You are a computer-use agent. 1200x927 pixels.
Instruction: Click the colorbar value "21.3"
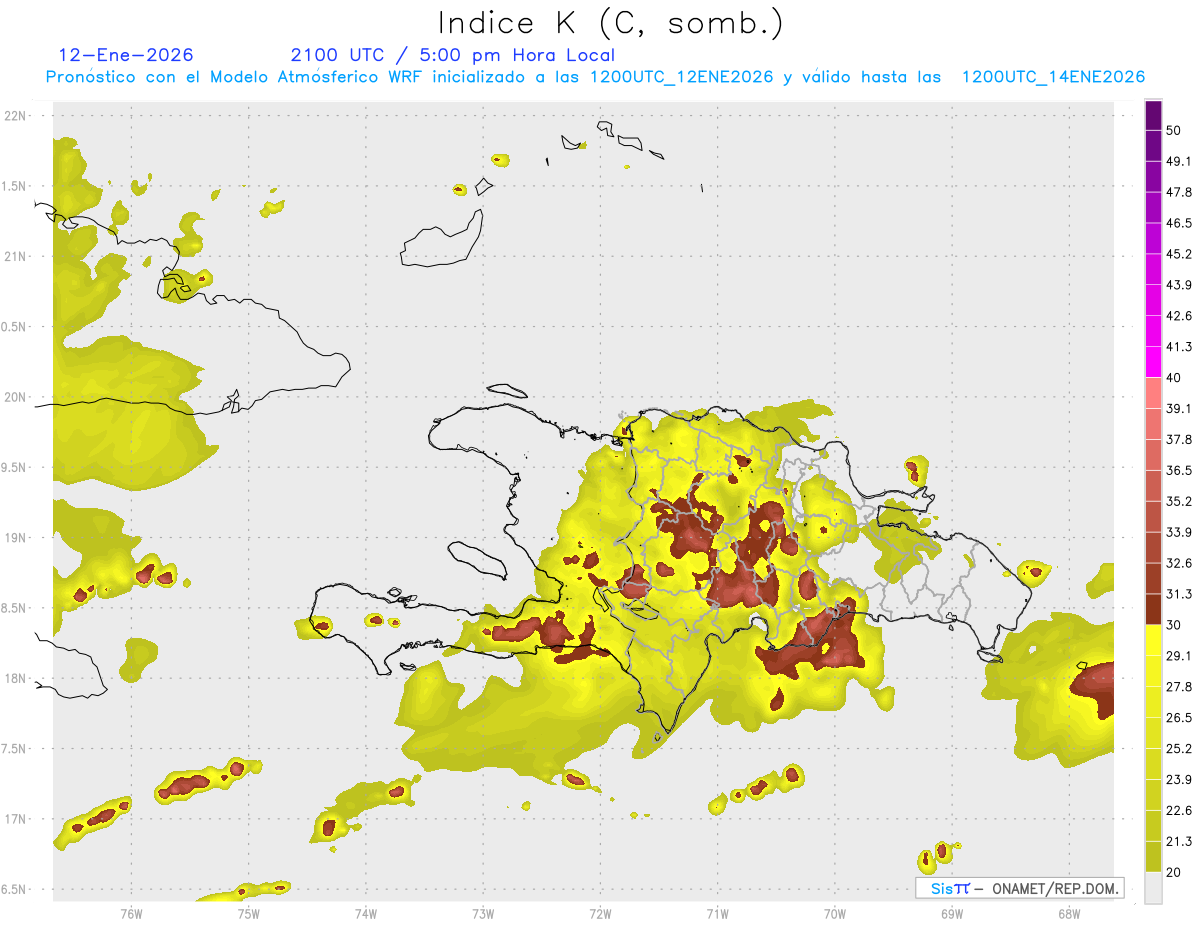[x=1180, y=841]
